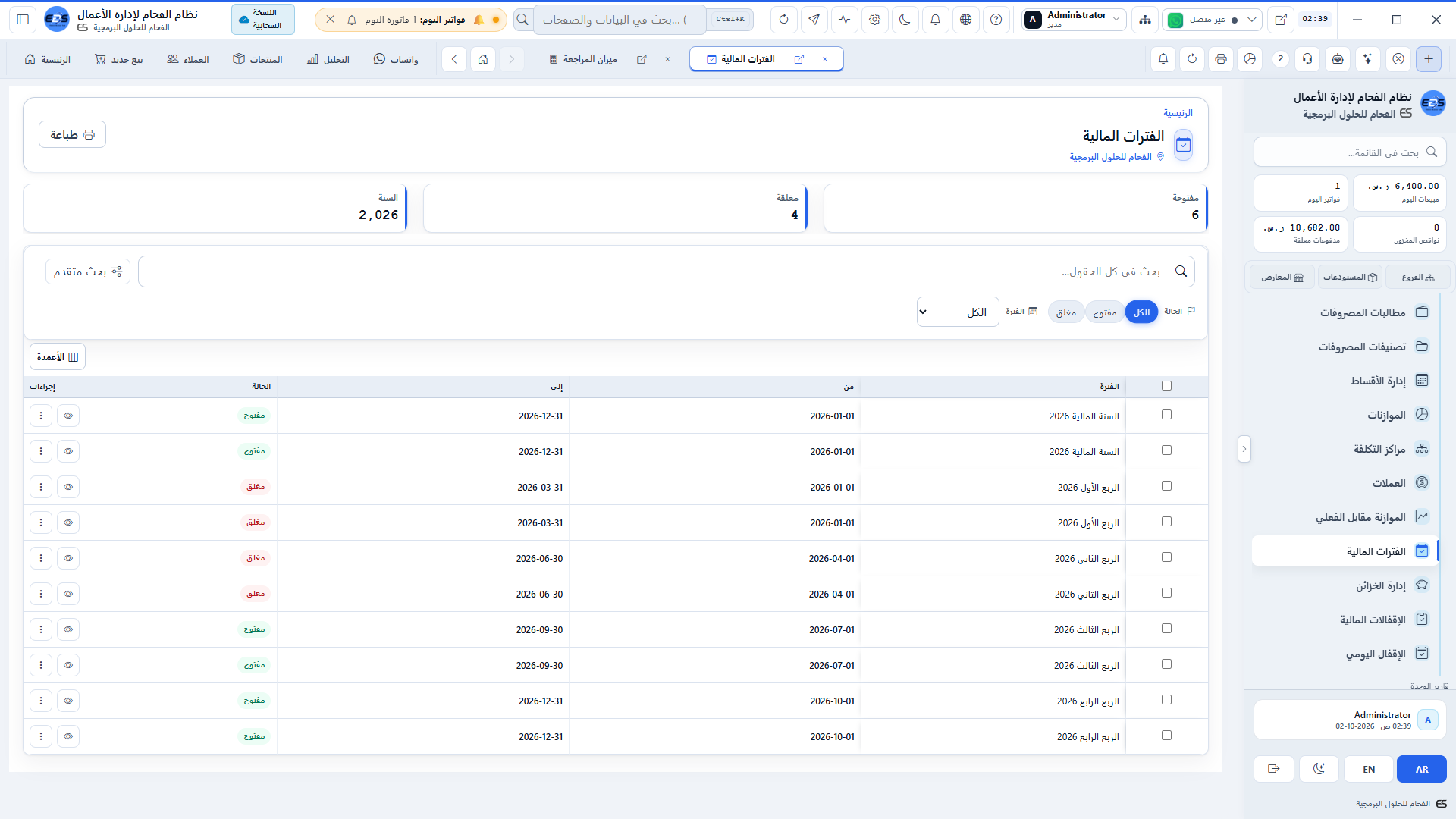Collapse the right sidebar with arrow handle
Image resolution: width=1456 pixels, height=819 pixels.
point(1244,449)
